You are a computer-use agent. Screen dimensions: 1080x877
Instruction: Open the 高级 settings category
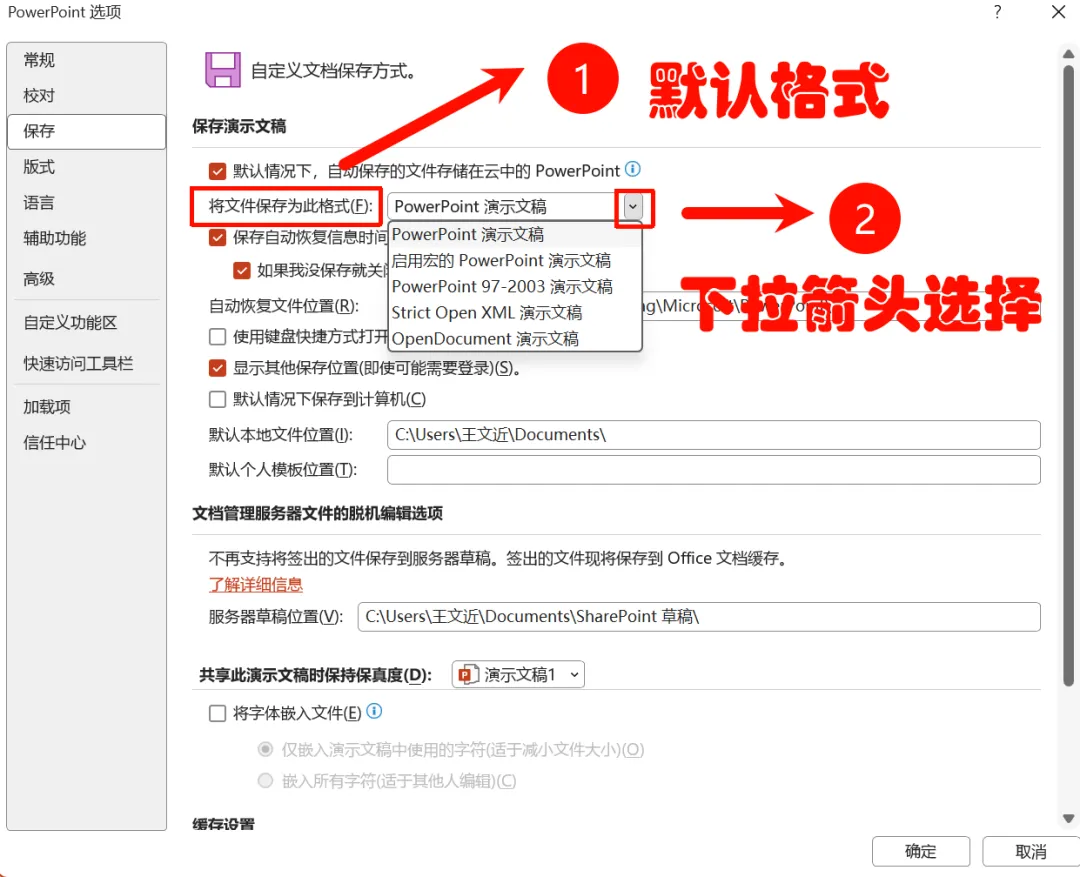[x=86, y=279]
